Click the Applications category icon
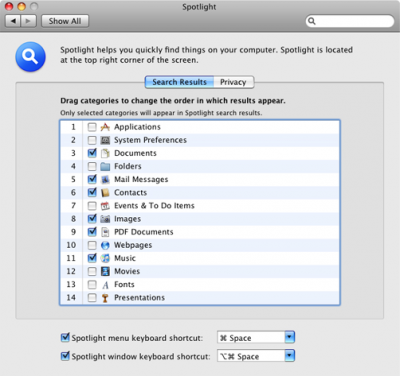Screen dimensions: 400x376 [105, 127]
